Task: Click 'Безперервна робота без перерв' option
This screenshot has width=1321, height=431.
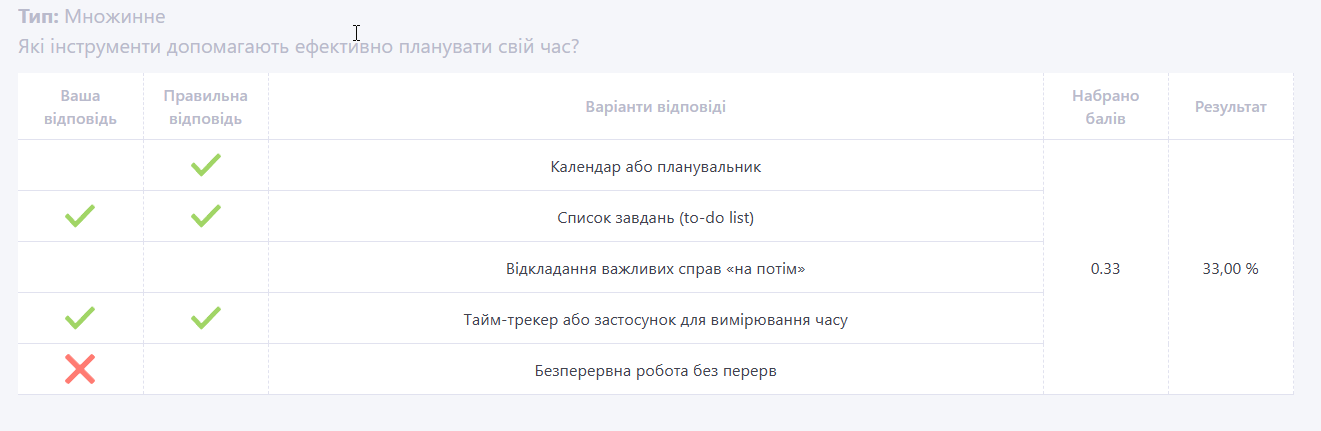Action: coord(655,371)
